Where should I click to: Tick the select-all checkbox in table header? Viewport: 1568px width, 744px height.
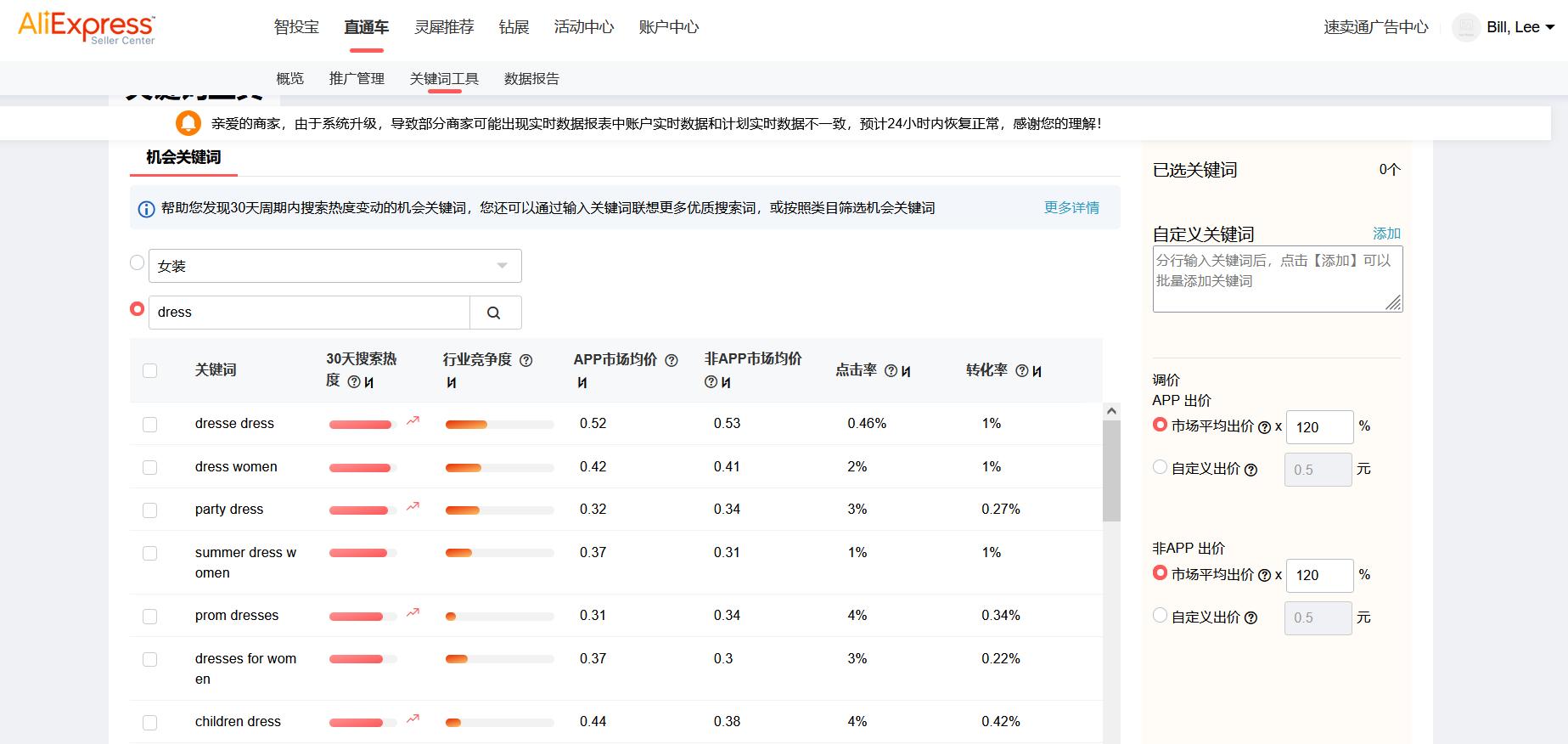click(x=150, y=370)
